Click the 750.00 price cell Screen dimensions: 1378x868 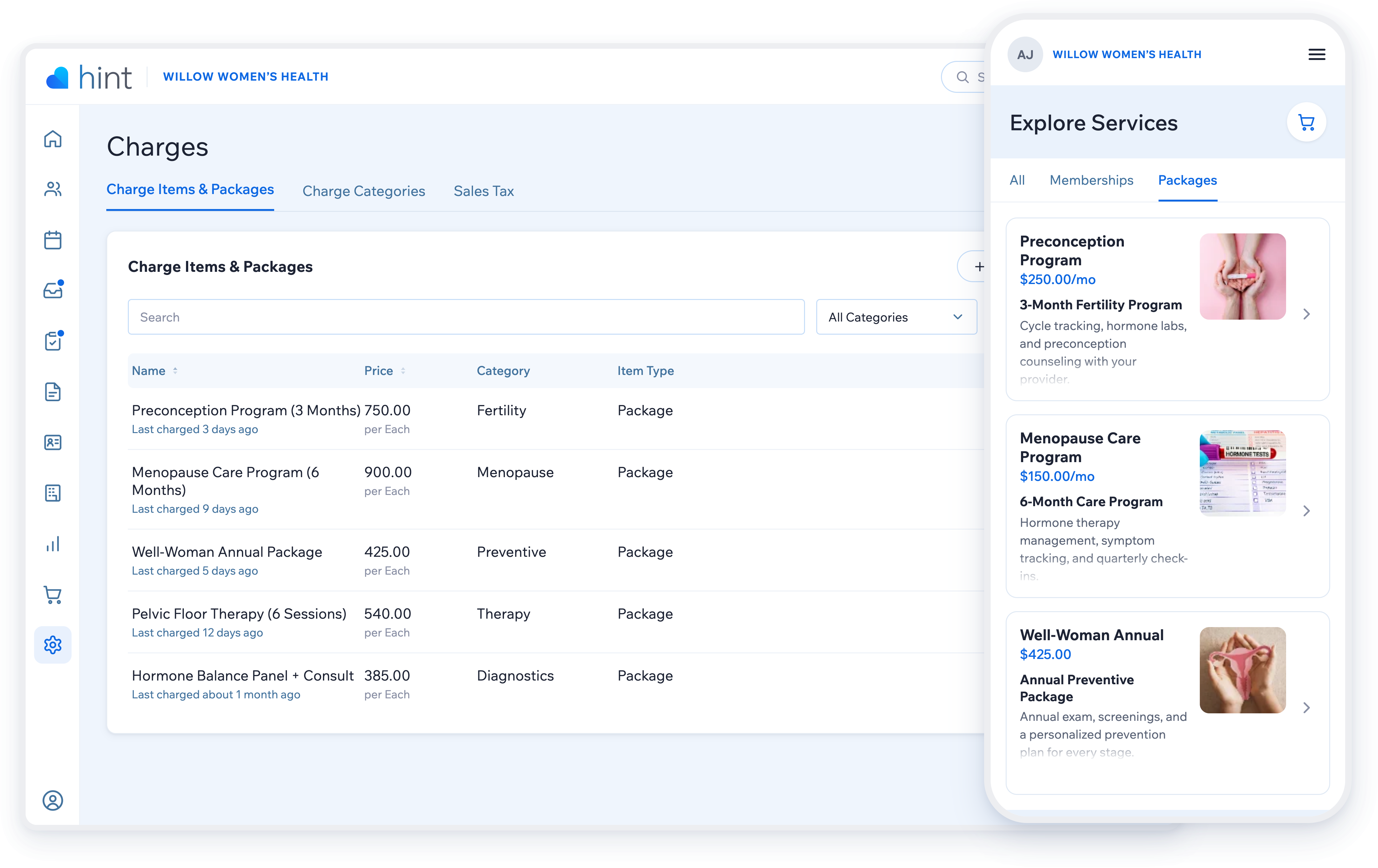click(387, 410)
